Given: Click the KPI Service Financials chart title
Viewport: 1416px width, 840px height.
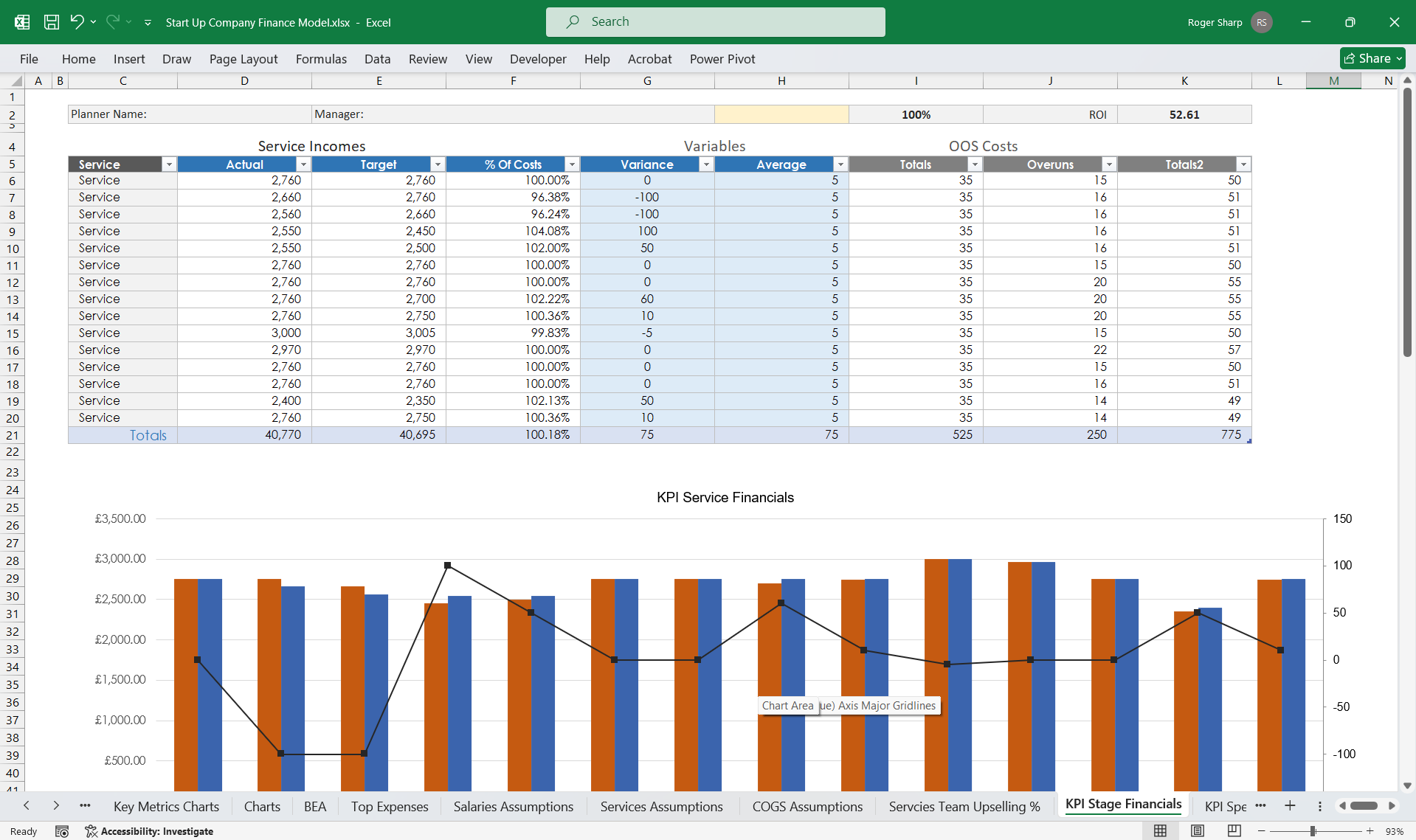Looking at the screenshot, I should pyautogui.click(x=725, y=498).
